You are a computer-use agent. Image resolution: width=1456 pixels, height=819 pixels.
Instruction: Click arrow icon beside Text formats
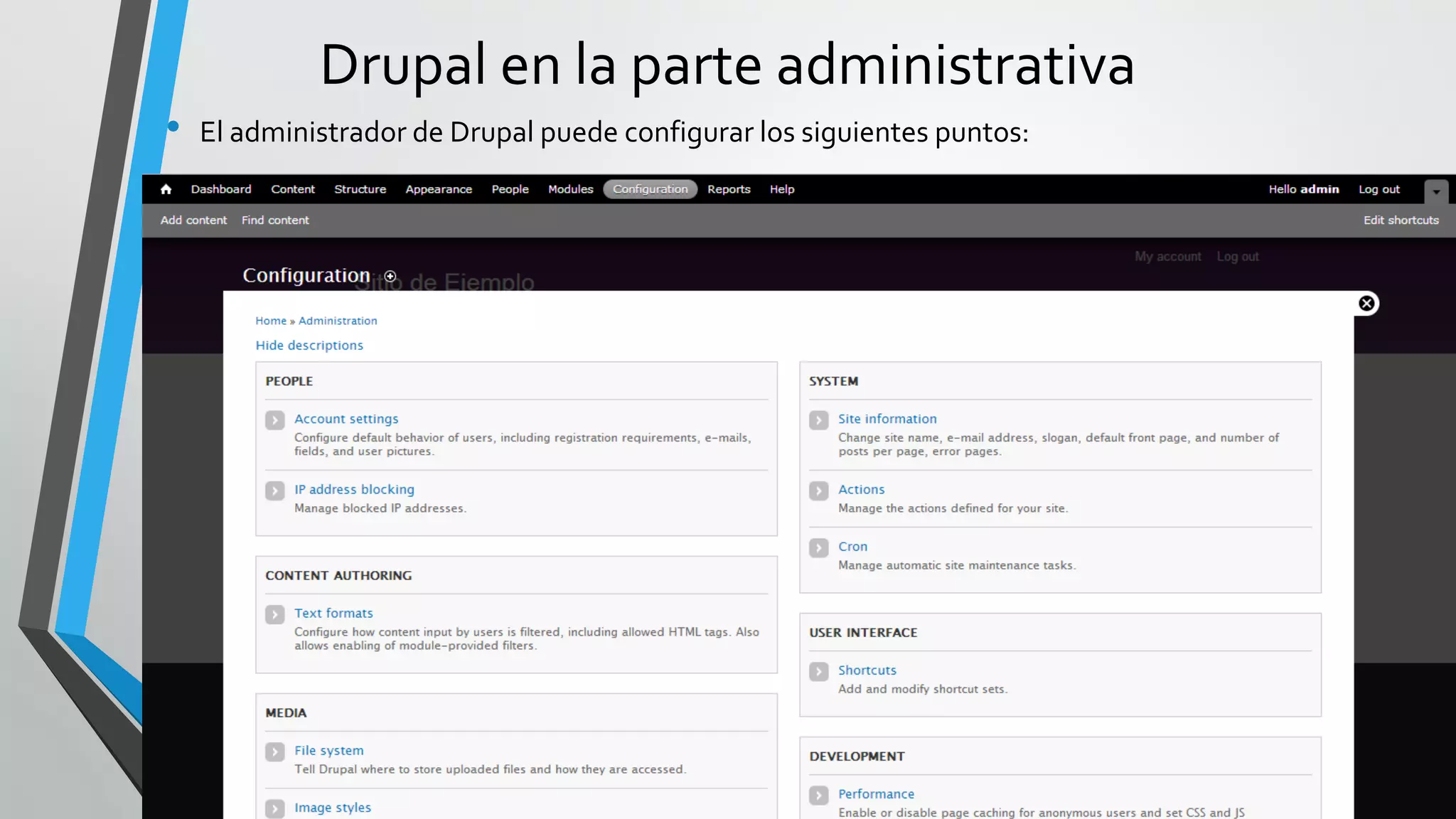275,614
